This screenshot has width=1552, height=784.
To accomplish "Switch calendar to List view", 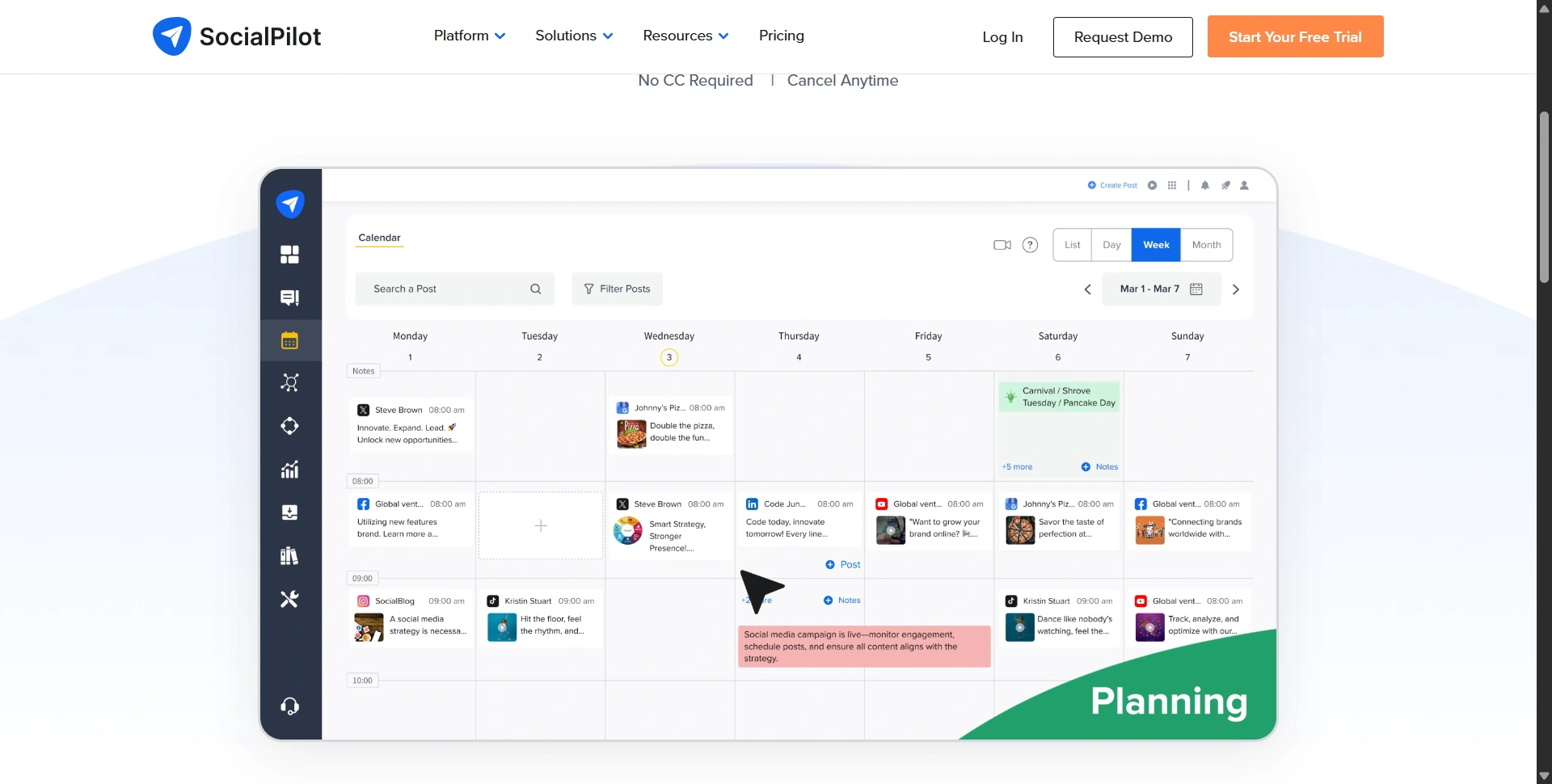I will (x=1072, y=245).
